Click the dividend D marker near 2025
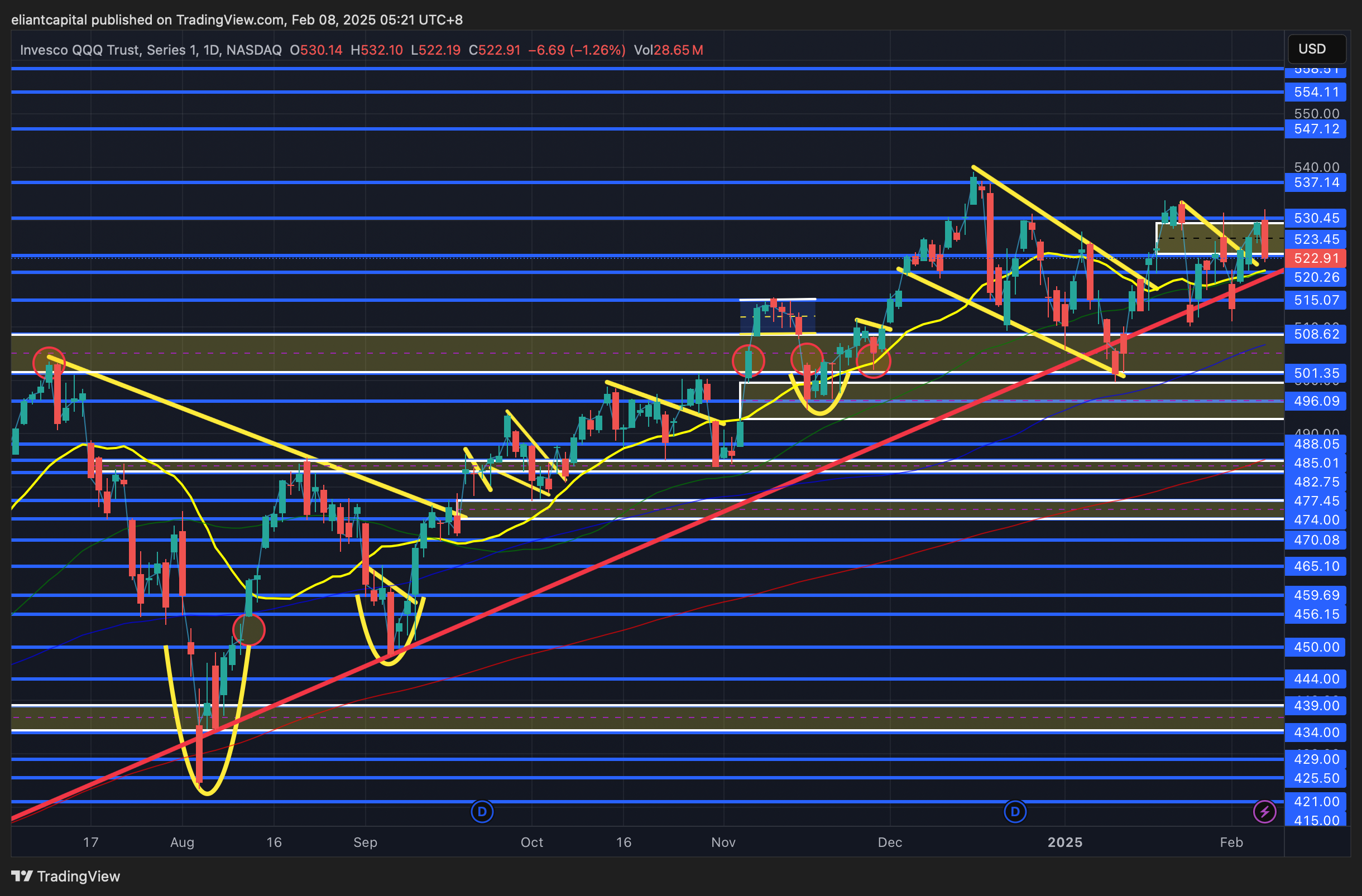This screenshot has height=896, width=1362. [x=1015, y=811]
